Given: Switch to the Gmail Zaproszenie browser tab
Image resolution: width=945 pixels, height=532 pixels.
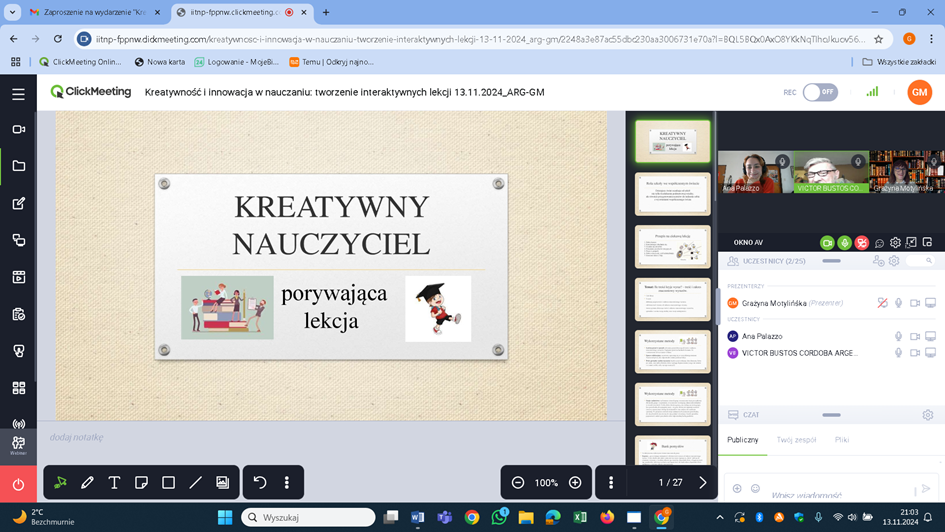Looking at the screenshot, I should (x=95, y=12).
